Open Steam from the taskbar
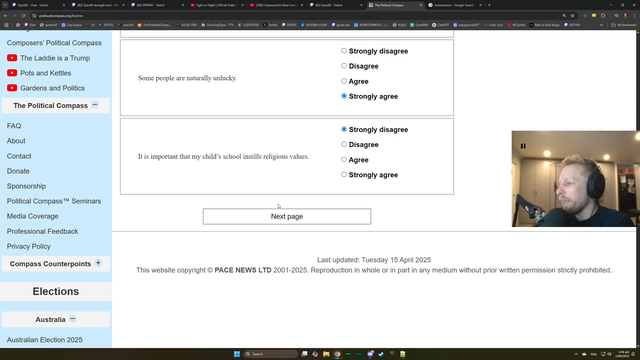Screen dimensions: 640x360 (x=381, y=354)
